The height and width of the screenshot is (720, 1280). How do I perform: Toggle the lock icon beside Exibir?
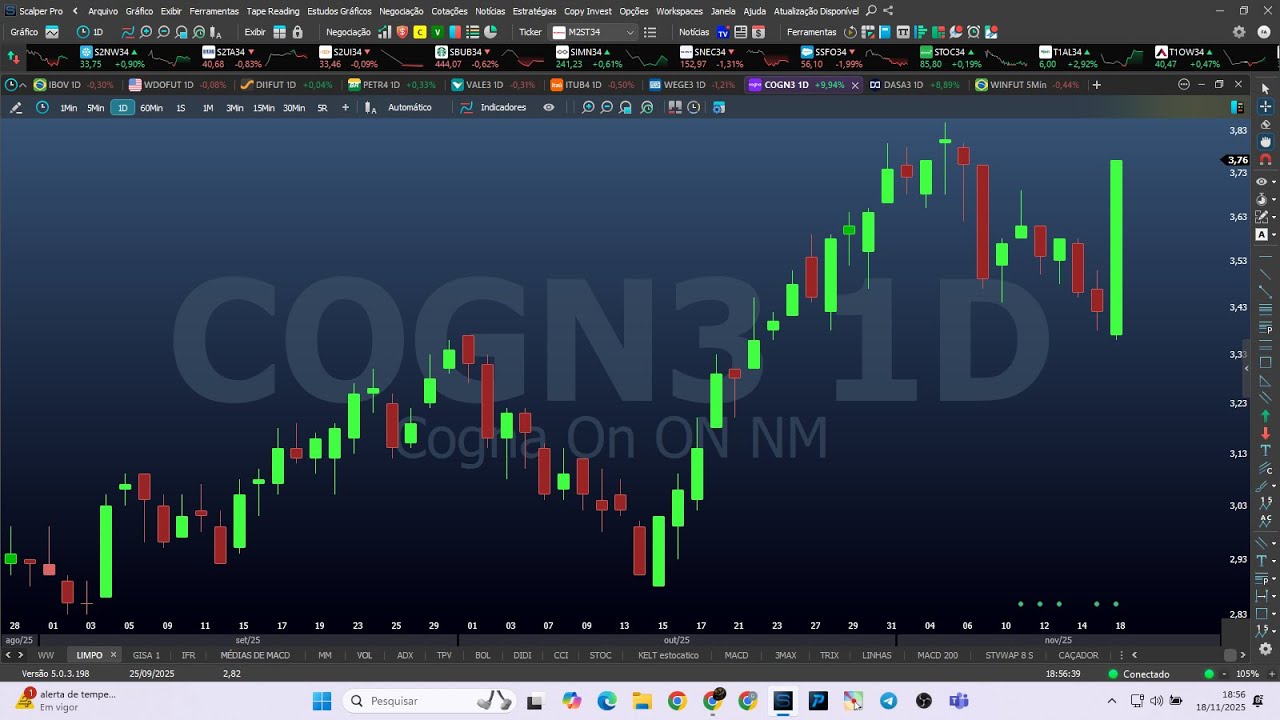297,32
